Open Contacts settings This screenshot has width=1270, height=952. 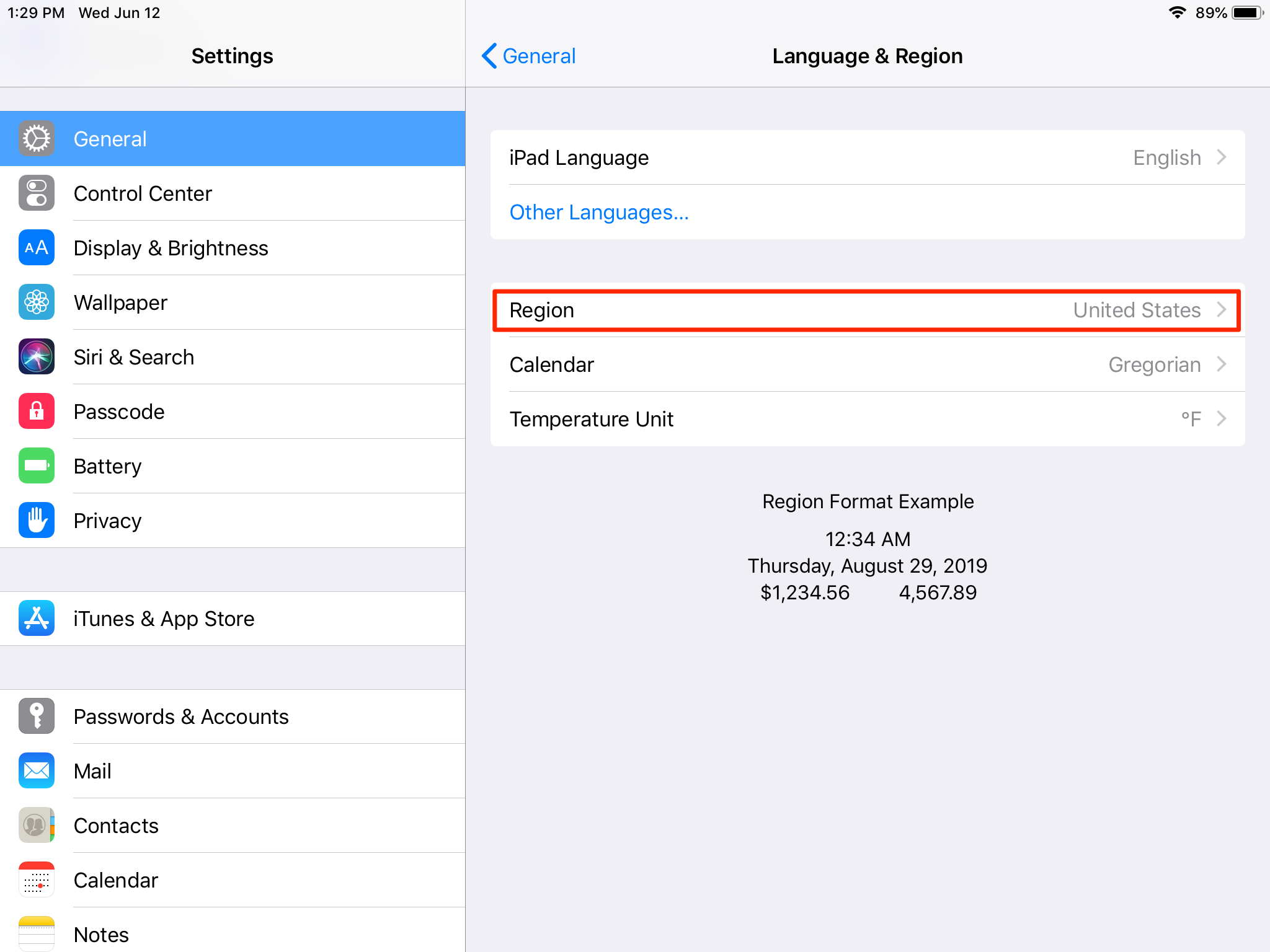(233, 826)
